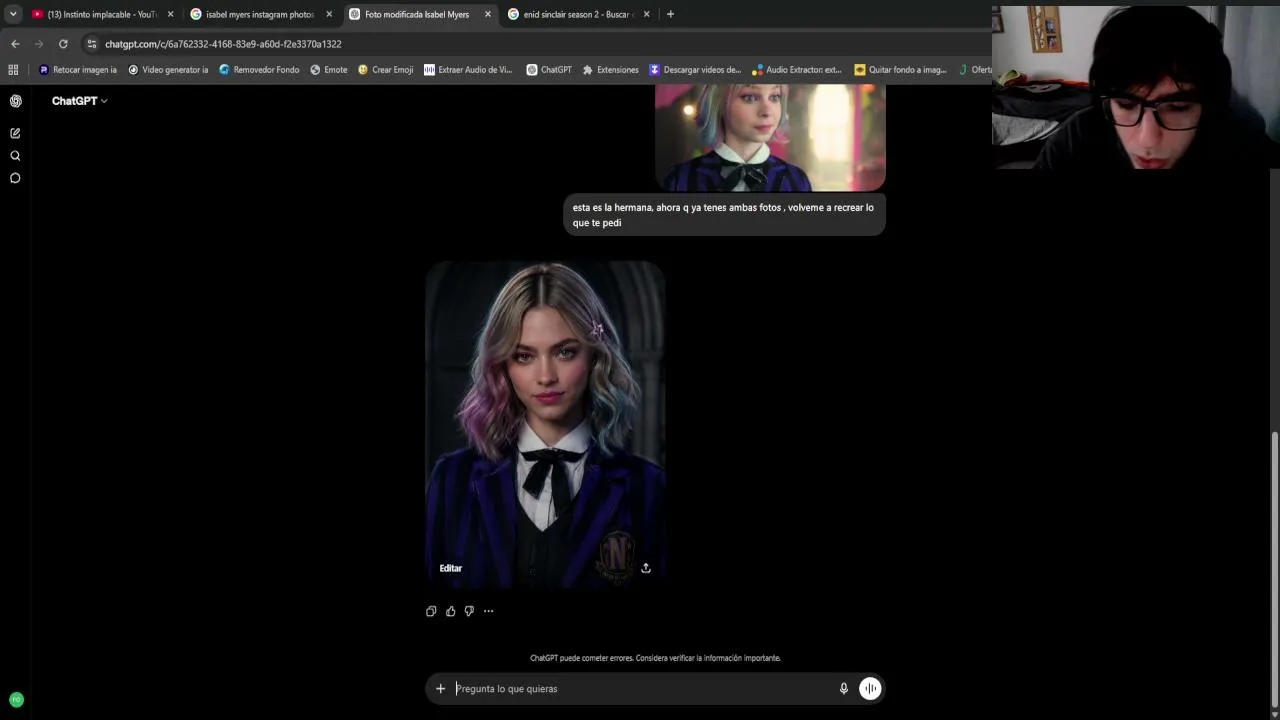
Task: Click the user message 'esta es la hermana...'
Action: tap(724, 215)
